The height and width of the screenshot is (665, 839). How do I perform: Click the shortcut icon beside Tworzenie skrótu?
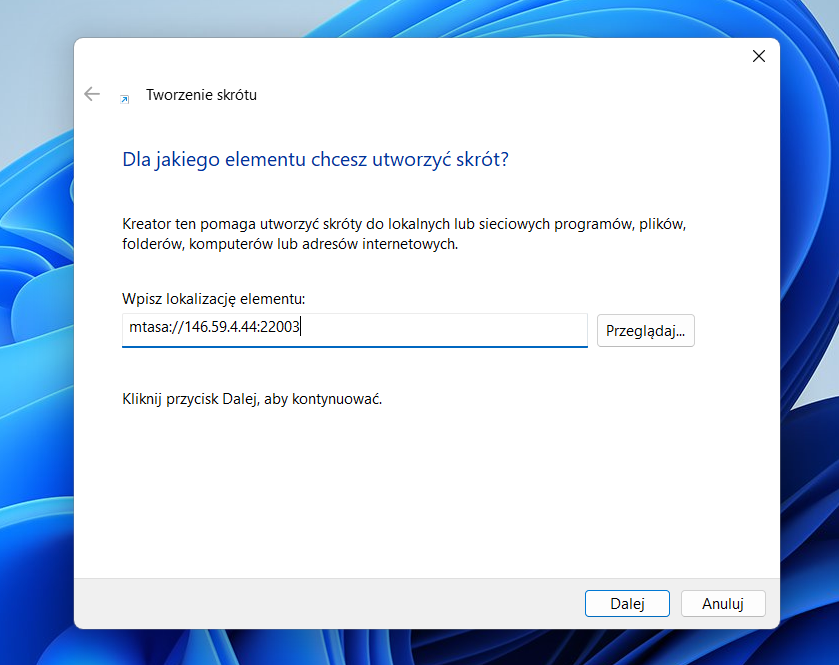pyautogui.click(x=125, y=99)
